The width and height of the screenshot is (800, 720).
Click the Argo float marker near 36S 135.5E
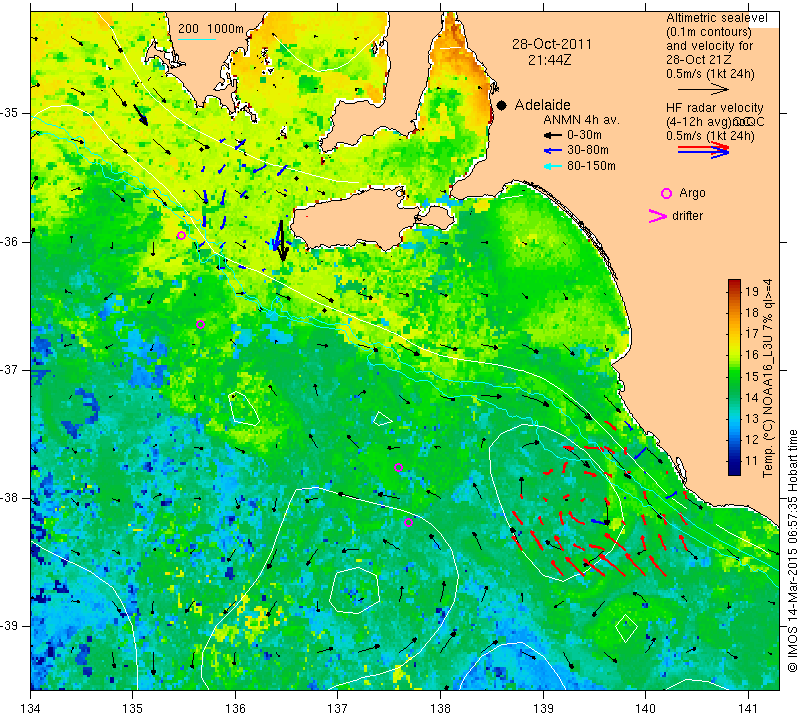click(x=181, y=235)
